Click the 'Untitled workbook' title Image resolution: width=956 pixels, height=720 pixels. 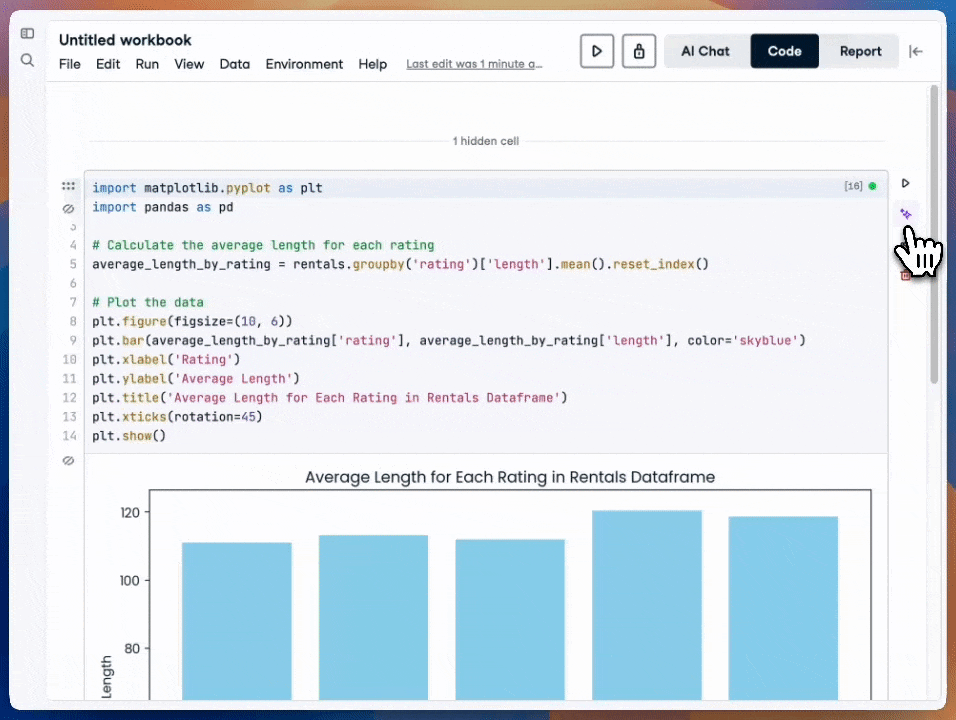125,40
